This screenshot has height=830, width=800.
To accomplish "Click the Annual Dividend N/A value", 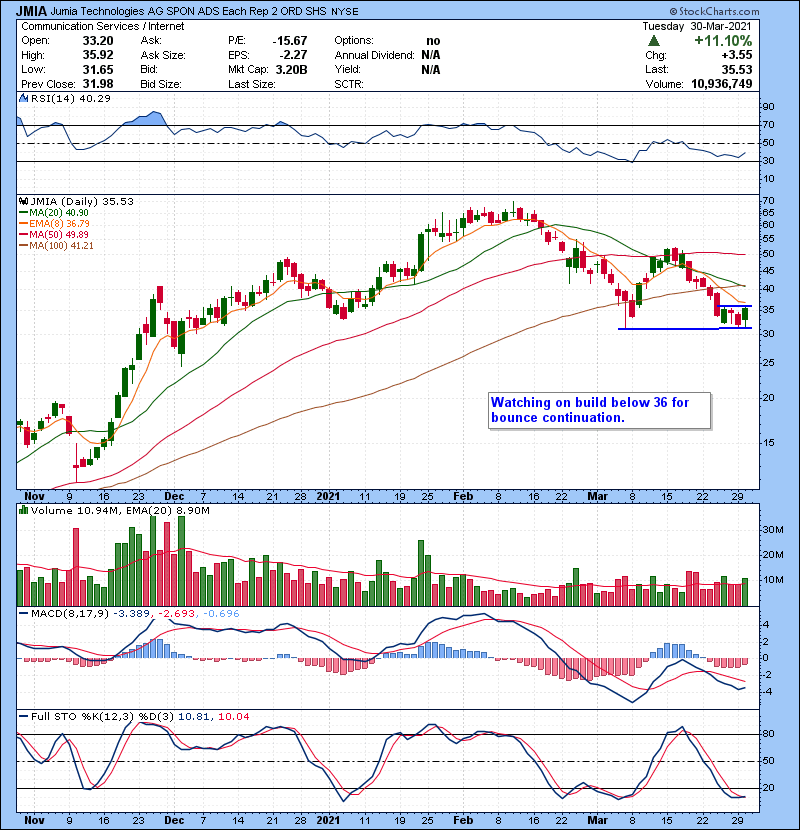I will (x=431, y=55).
